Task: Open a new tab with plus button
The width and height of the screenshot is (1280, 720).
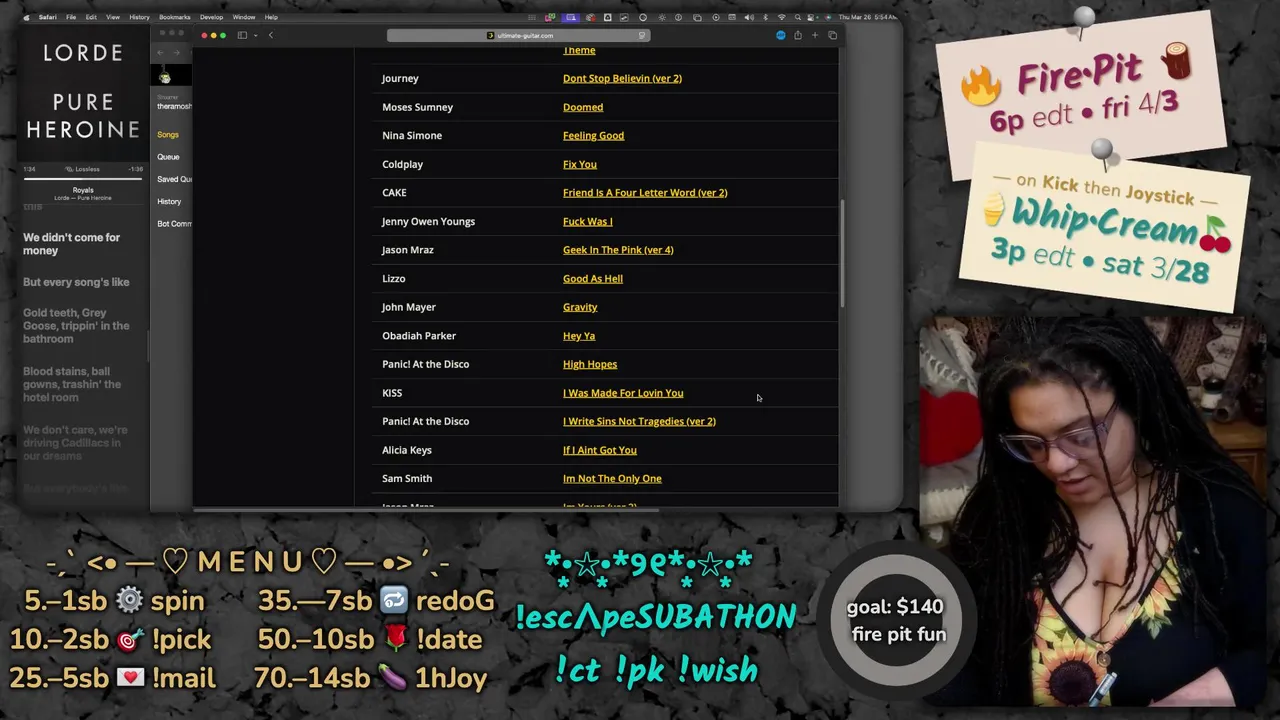Action: tap(814, 36)
